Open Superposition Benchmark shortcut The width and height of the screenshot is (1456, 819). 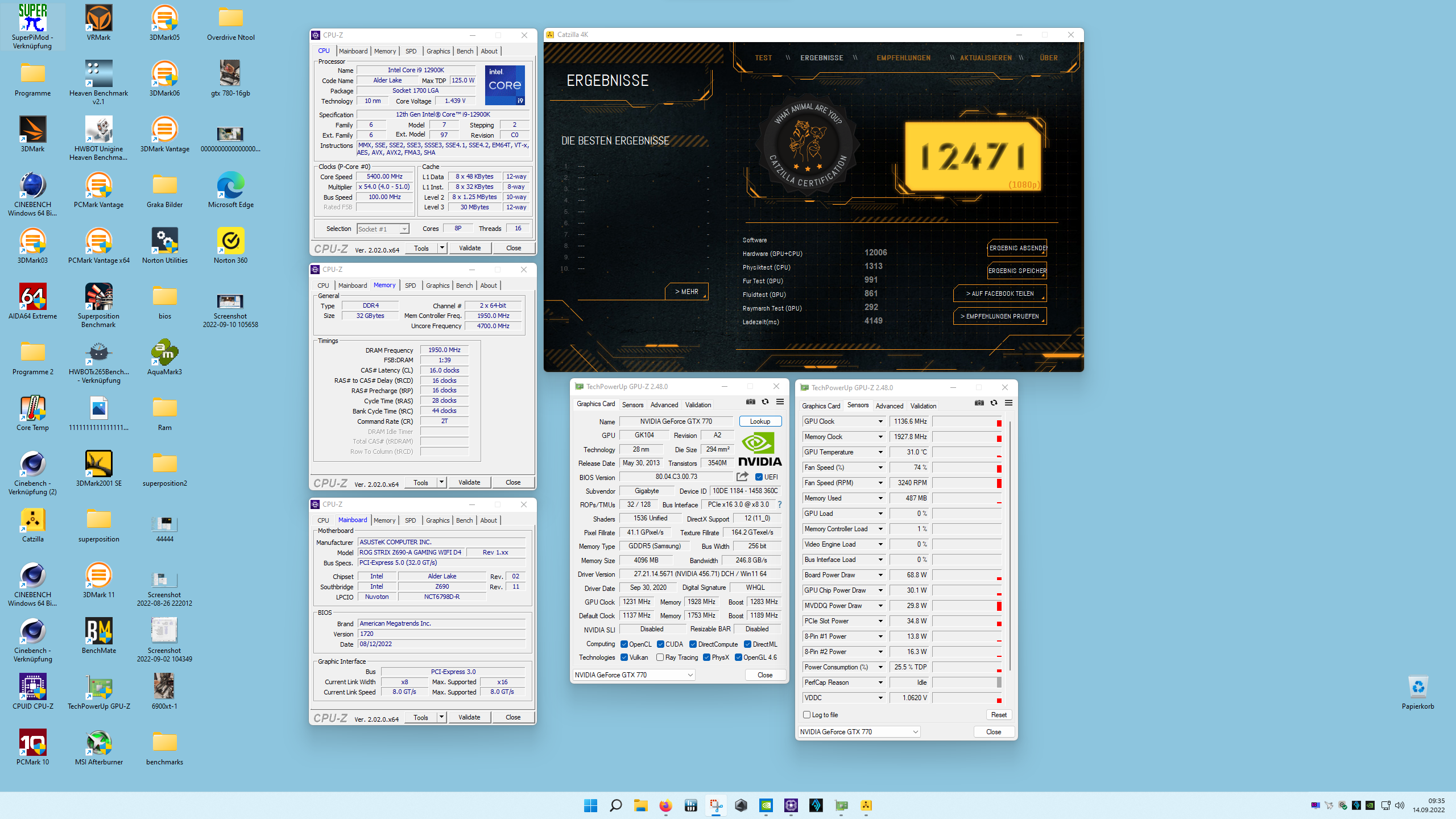(98, 305)
